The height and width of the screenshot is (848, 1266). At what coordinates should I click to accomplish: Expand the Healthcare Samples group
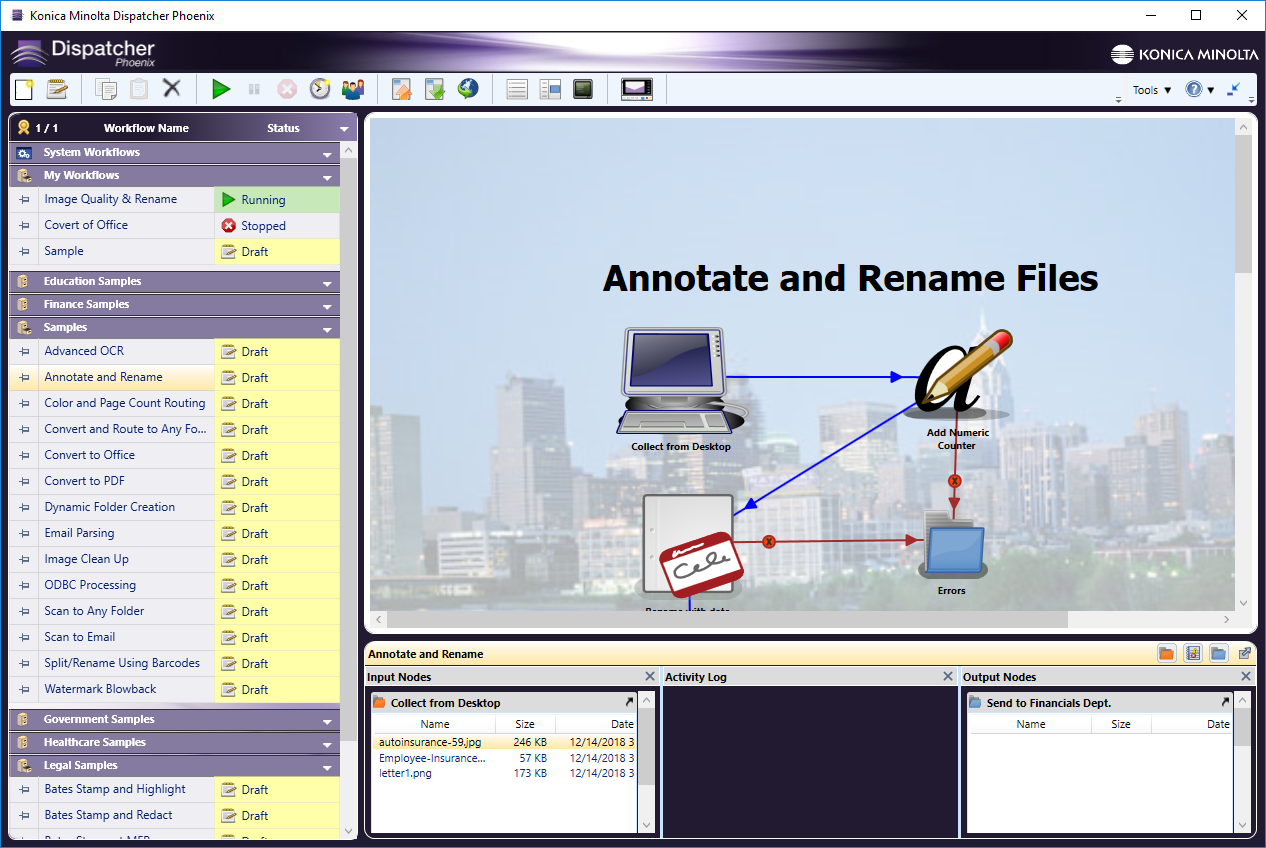click(327, 745)
